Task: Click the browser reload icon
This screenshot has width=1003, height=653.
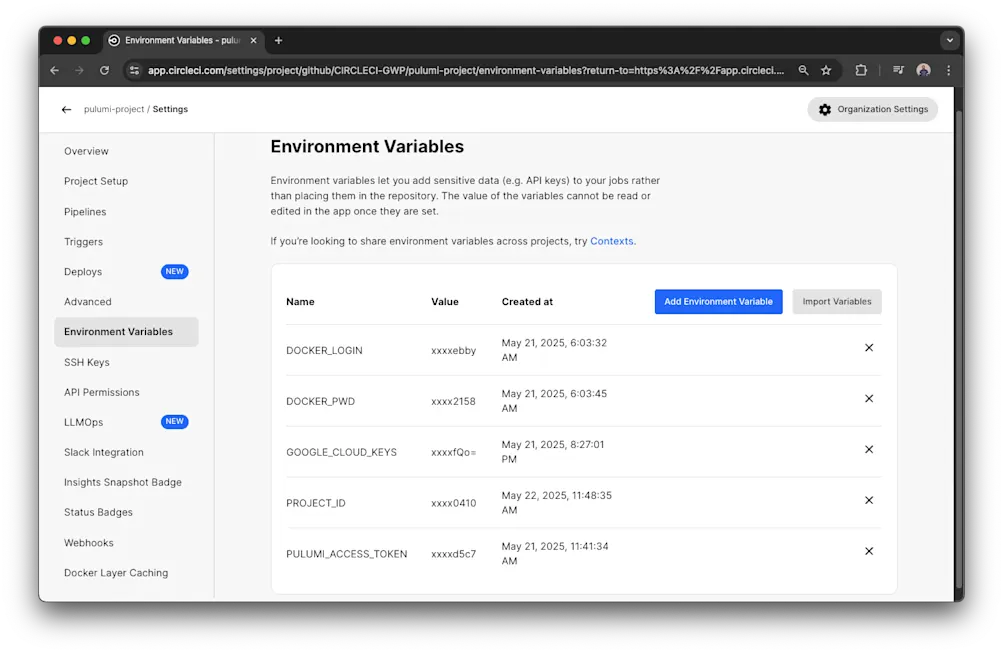Action: click(104, 70)
